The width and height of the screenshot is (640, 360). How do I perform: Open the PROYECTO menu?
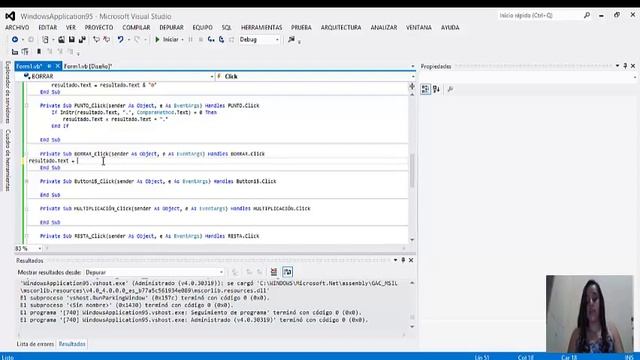[99, 27]
